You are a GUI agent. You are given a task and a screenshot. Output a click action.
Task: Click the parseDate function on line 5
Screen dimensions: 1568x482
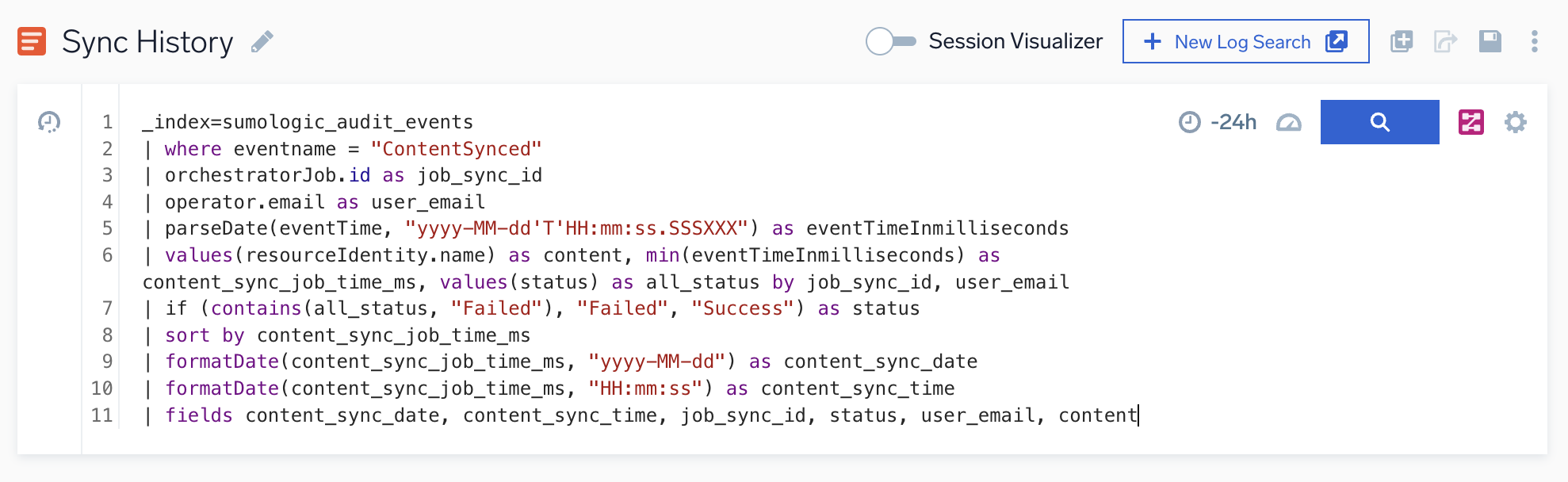216,228
